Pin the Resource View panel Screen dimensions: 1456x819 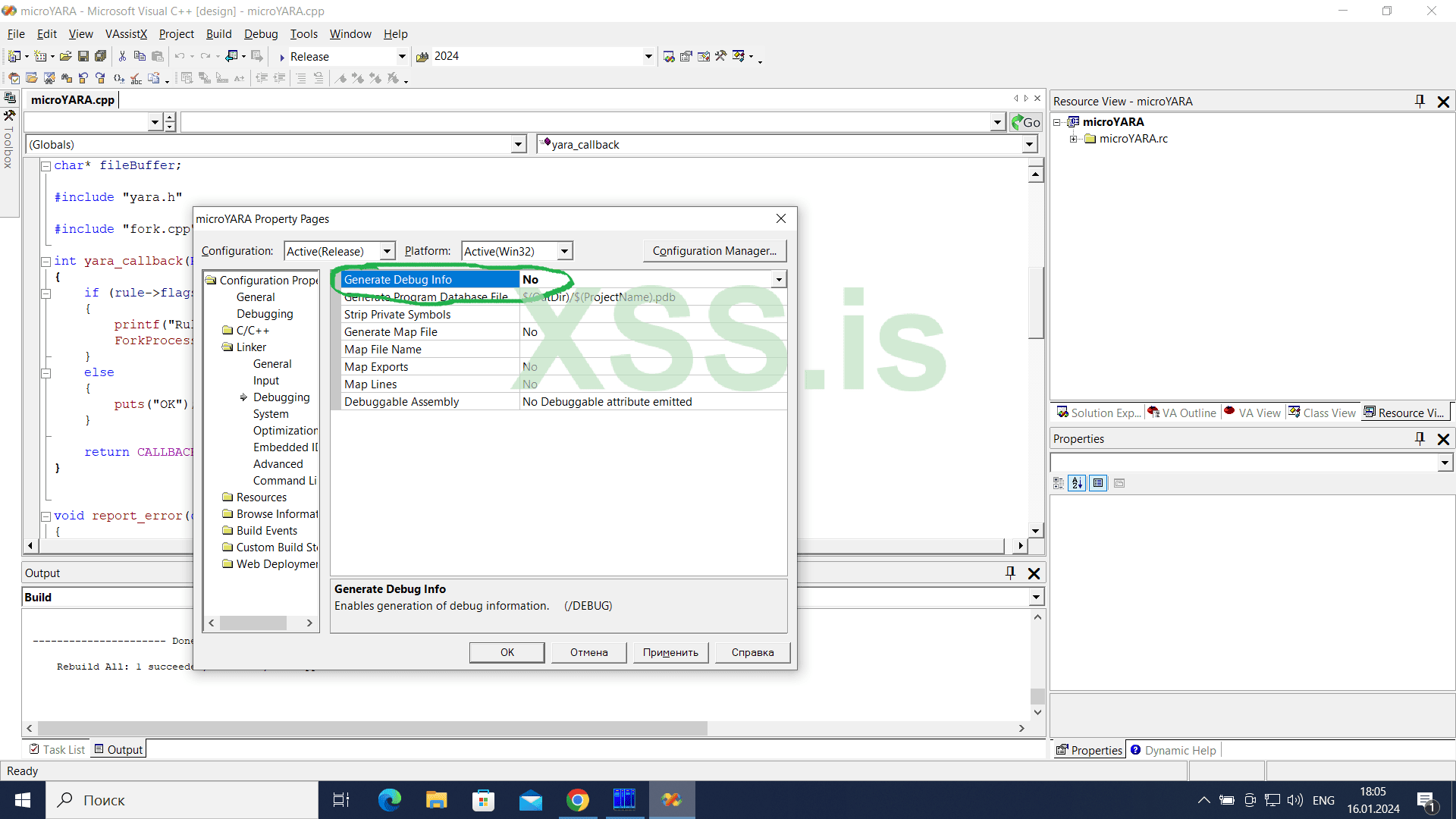point(1420,101)
